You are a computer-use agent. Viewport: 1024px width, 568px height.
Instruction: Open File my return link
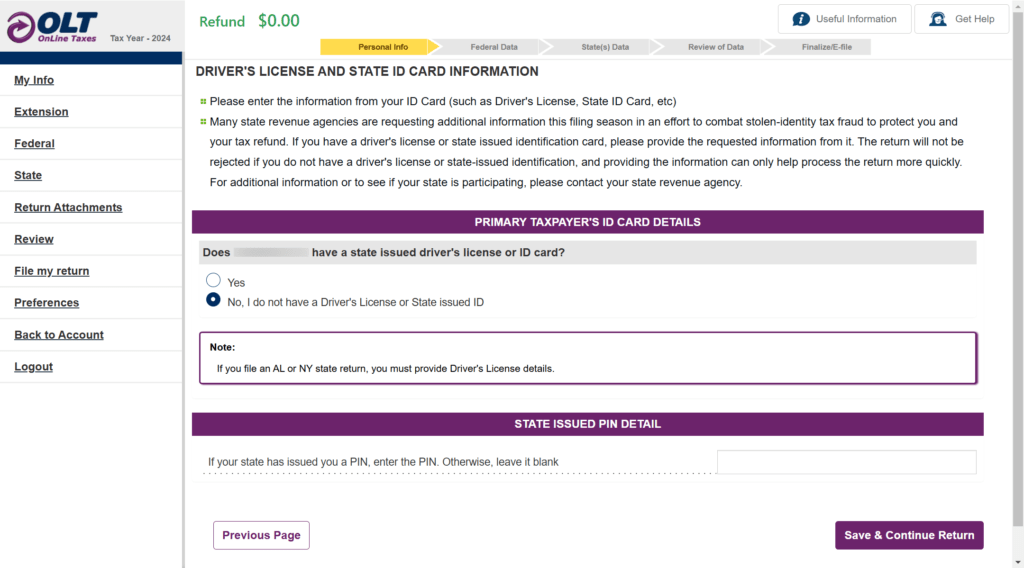tap(52, 271)
